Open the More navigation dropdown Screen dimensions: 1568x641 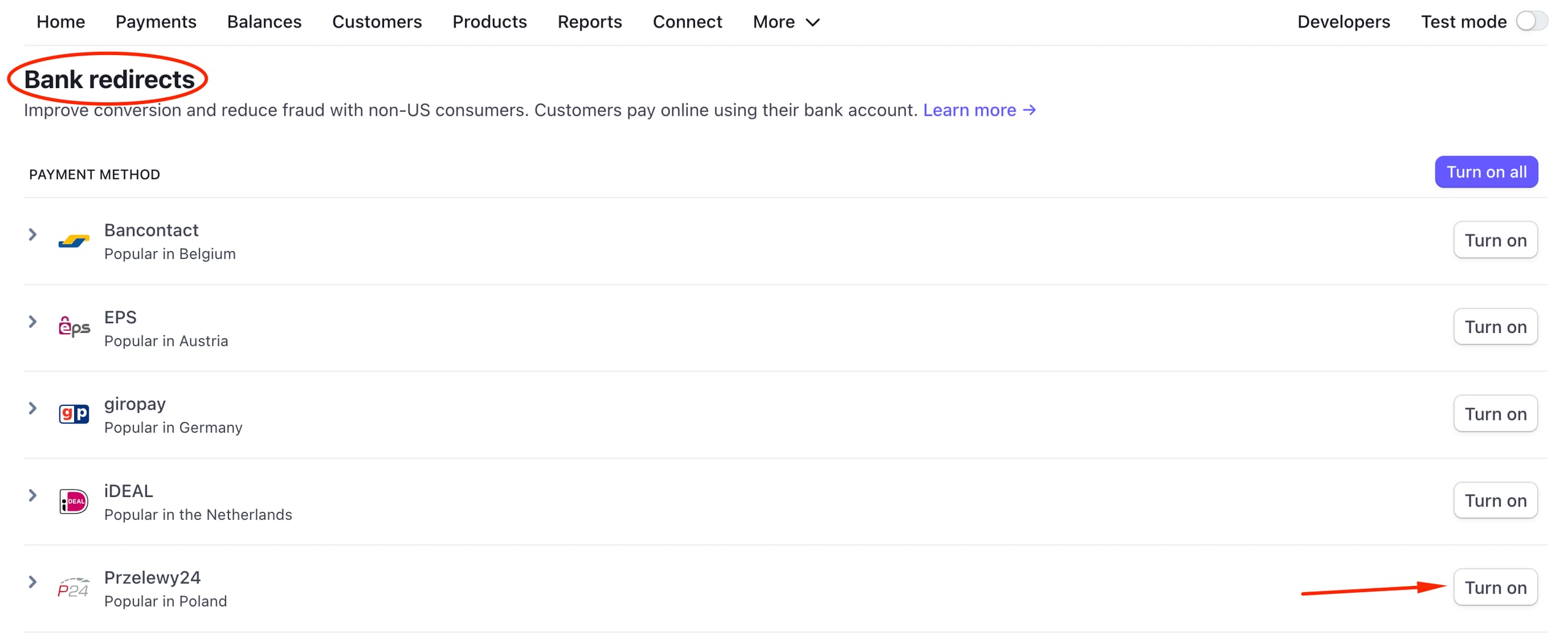(x=786, y=22)
